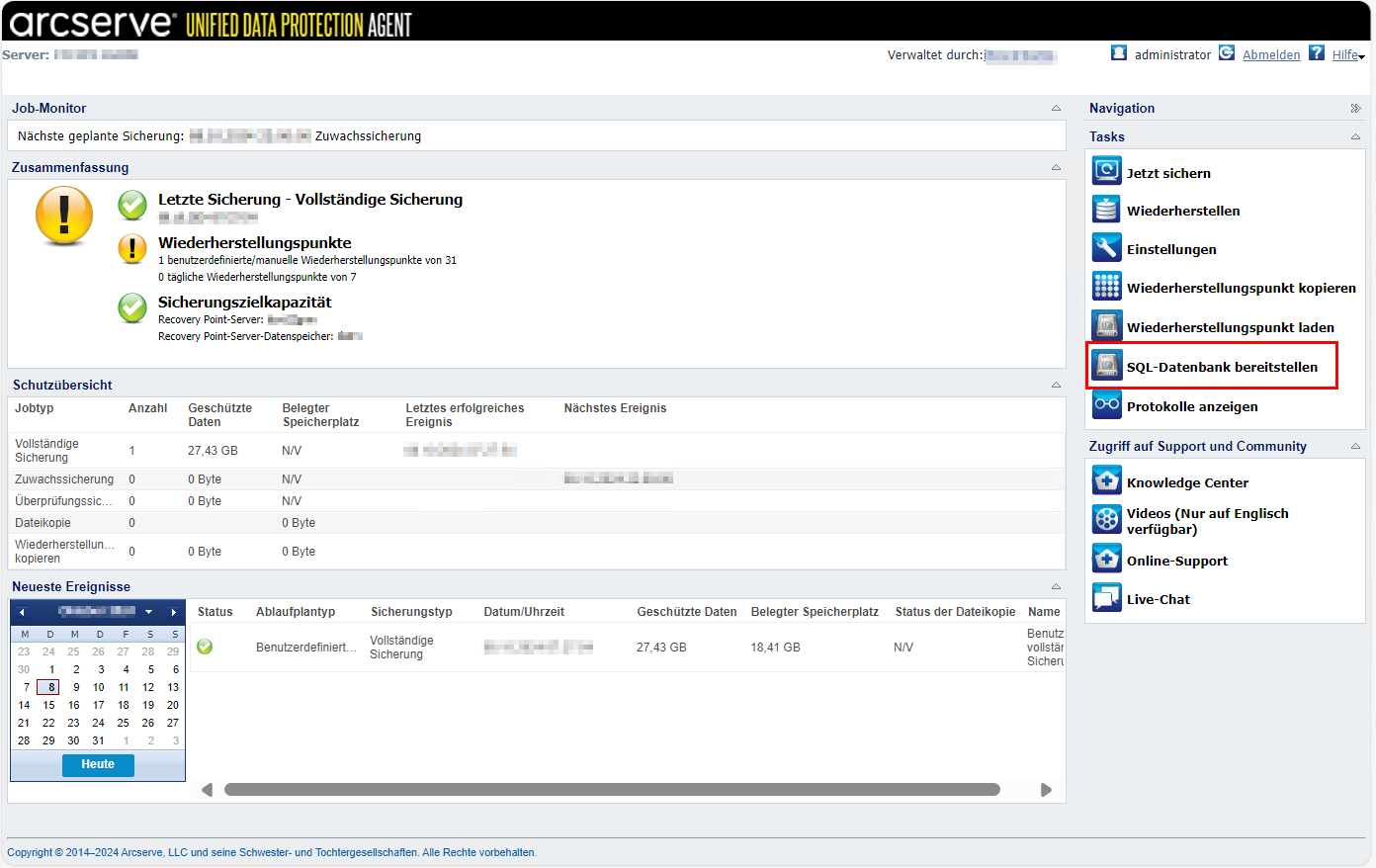Sort by Sicherungstyp column header

pos(411,612)
